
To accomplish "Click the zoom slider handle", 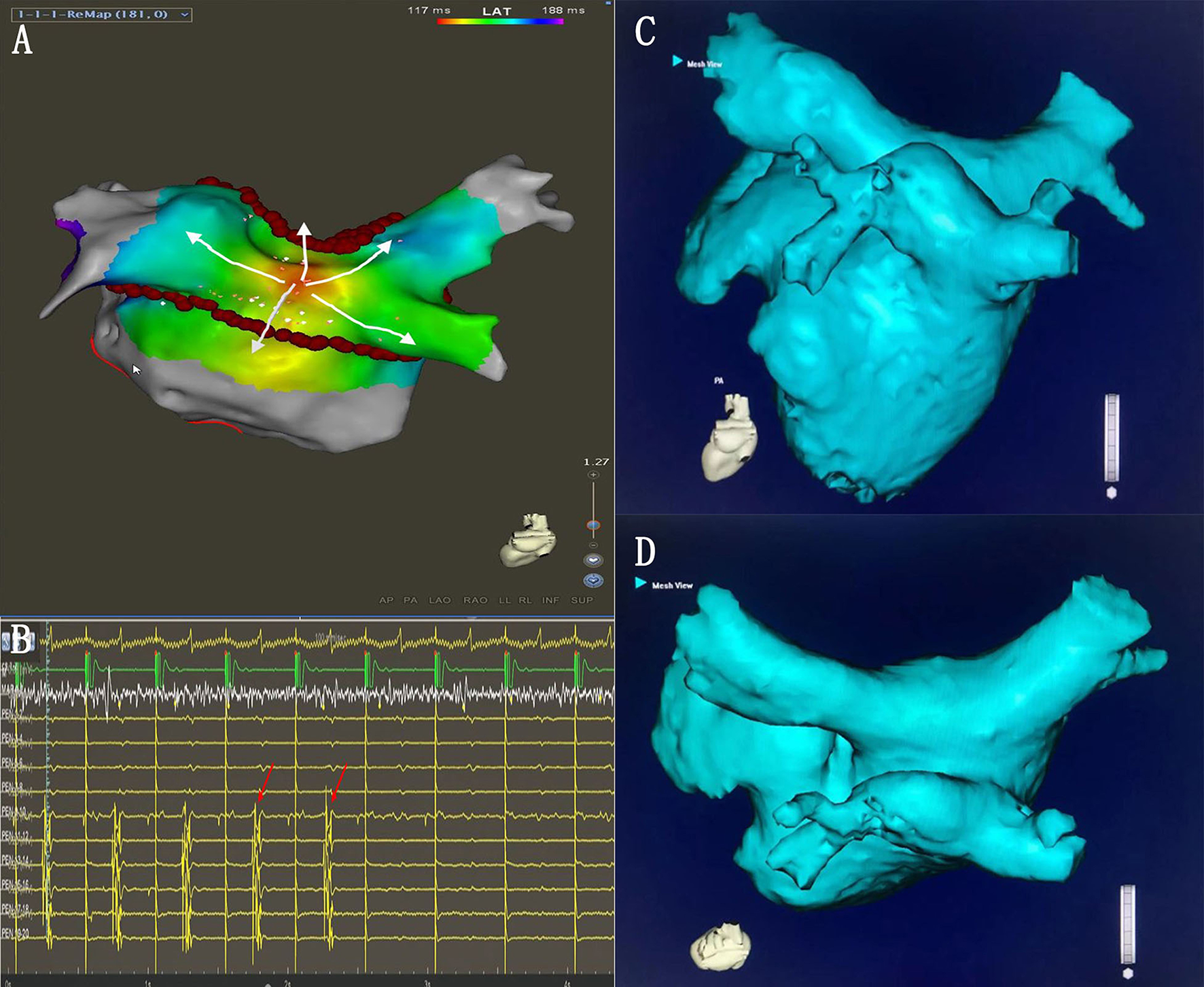I will 593,525.
